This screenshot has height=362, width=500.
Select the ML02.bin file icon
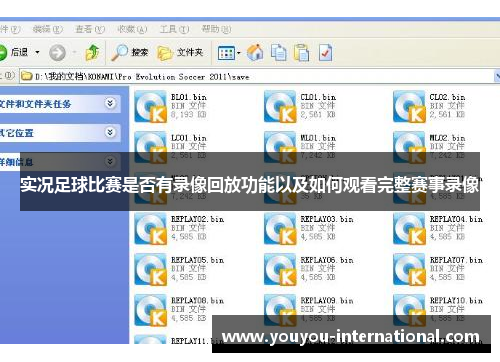pyautogui.click(x=409, y=147)
